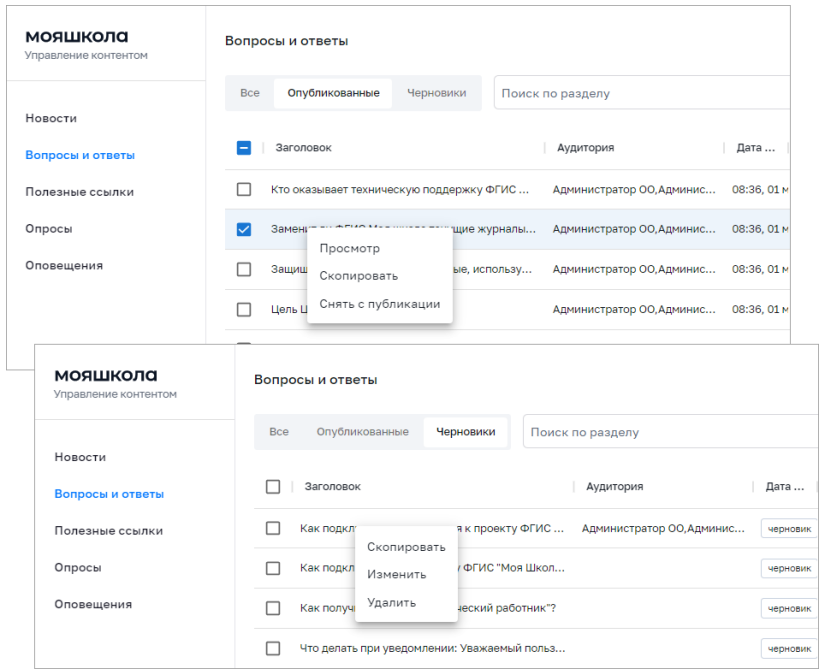821x671 pixels.
Task: Check the row starting with 'Цель' in upper window
Action: click(x=244, y=309)
